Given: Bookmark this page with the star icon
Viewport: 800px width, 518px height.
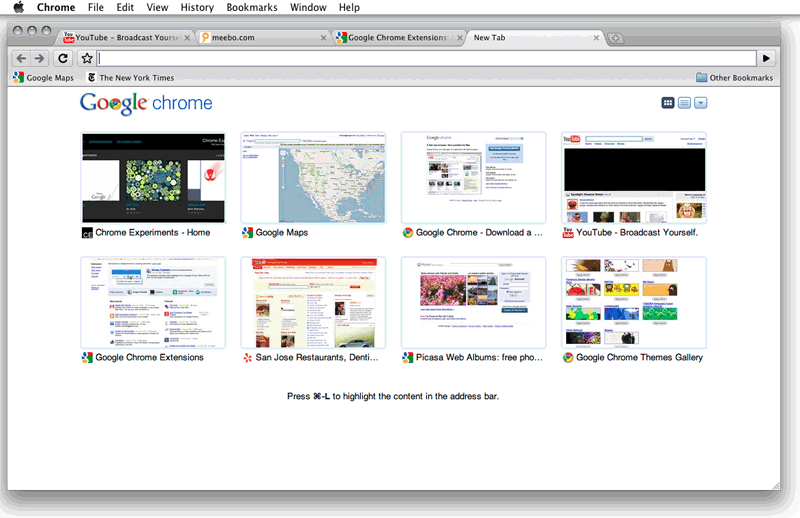Looking at the screenshot, I should (x=87, y=58).
